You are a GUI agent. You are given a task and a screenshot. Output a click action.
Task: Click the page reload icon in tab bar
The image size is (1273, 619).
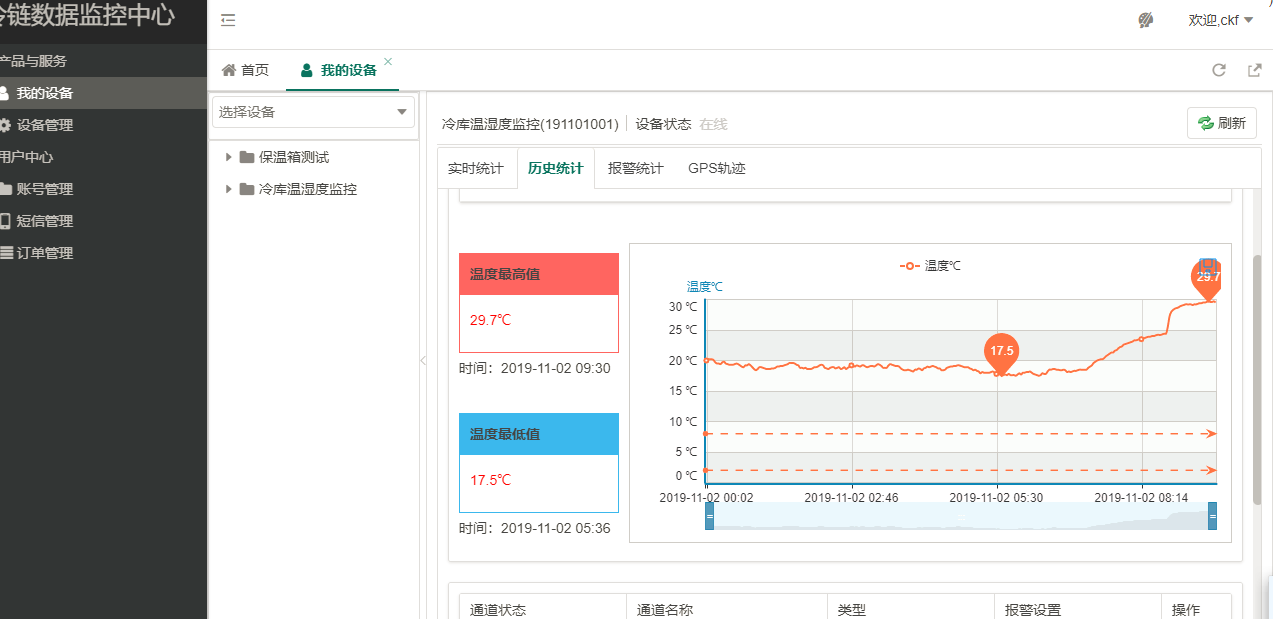pos(1218,70)
